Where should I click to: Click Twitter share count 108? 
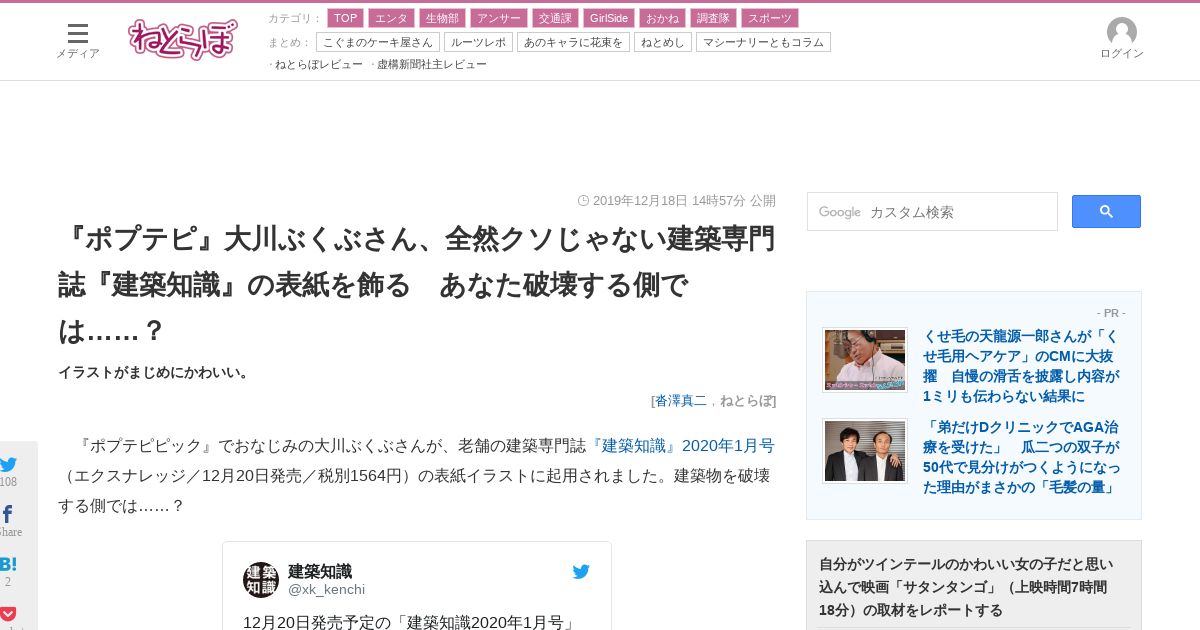click(8, 482)
